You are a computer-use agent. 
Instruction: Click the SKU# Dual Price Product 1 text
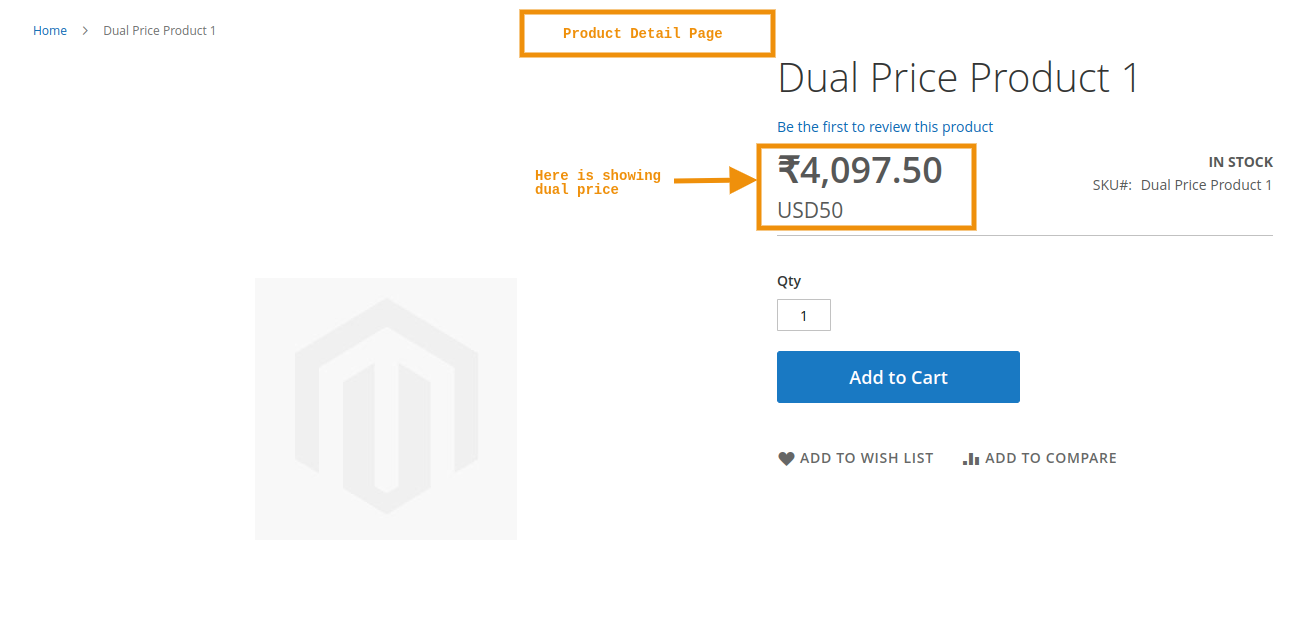coord(1182,184)
